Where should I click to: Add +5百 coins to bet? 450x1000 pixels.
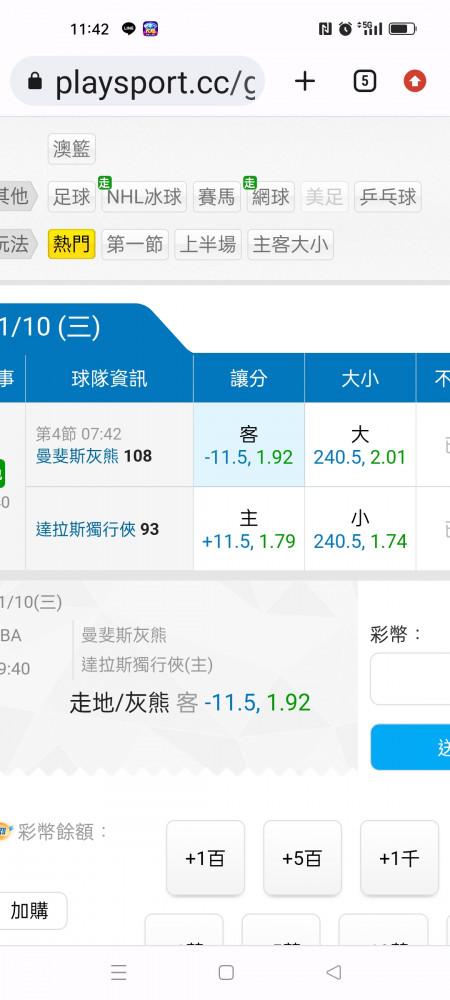pyautogui.click(x=302, y=858)
